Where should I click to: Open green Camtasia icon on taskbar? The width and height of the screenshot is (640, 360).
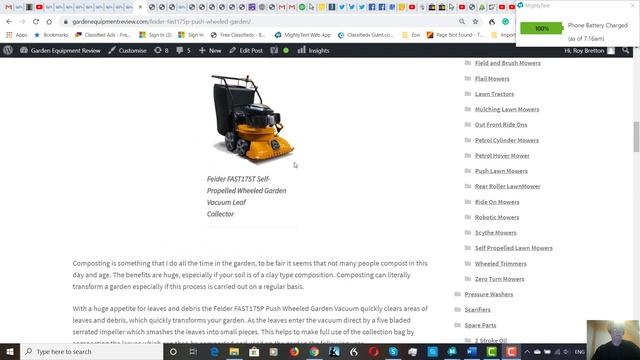click(492, 351)
